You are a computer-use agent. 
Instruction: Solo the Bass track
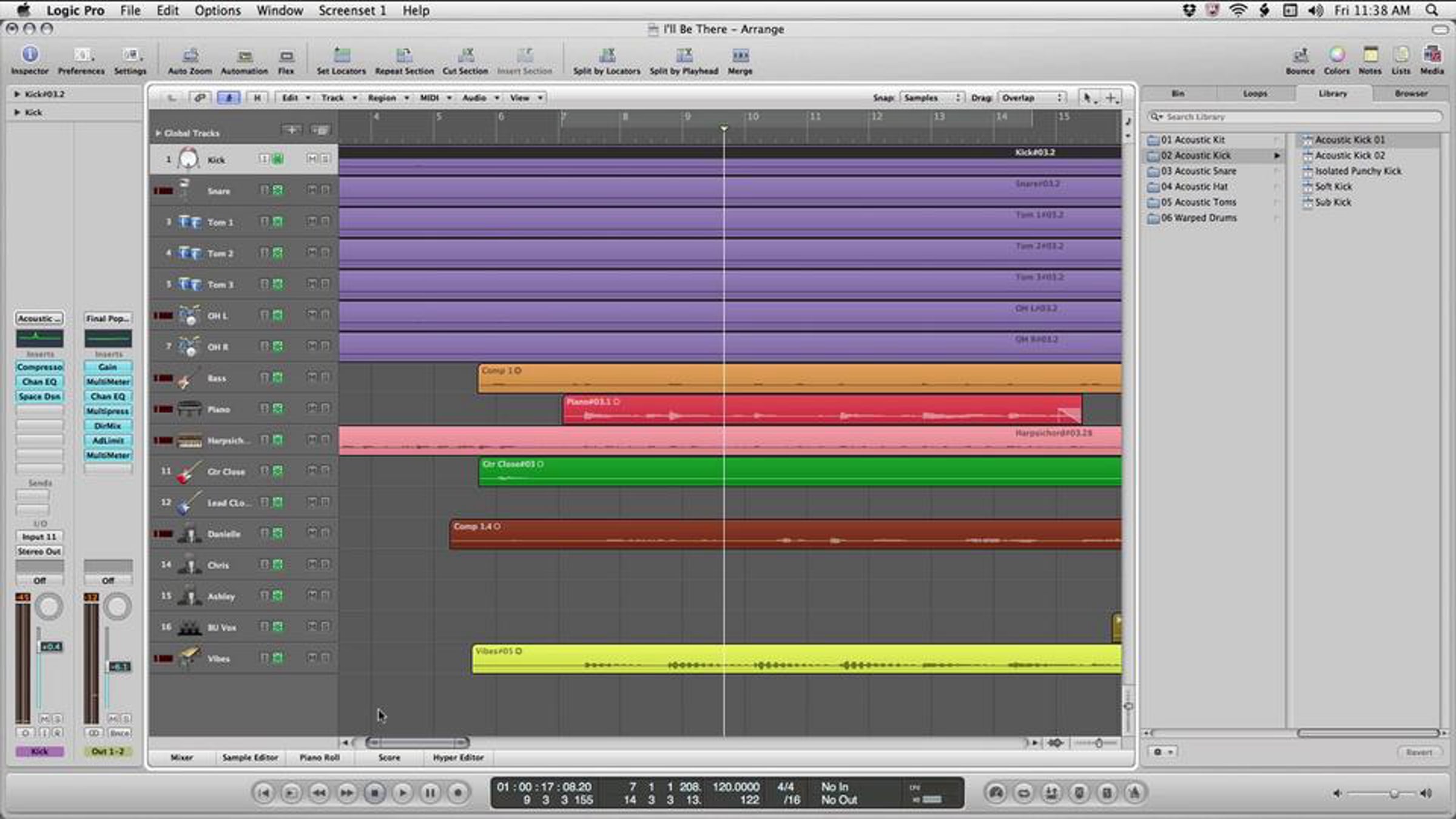tap(326, 377)
